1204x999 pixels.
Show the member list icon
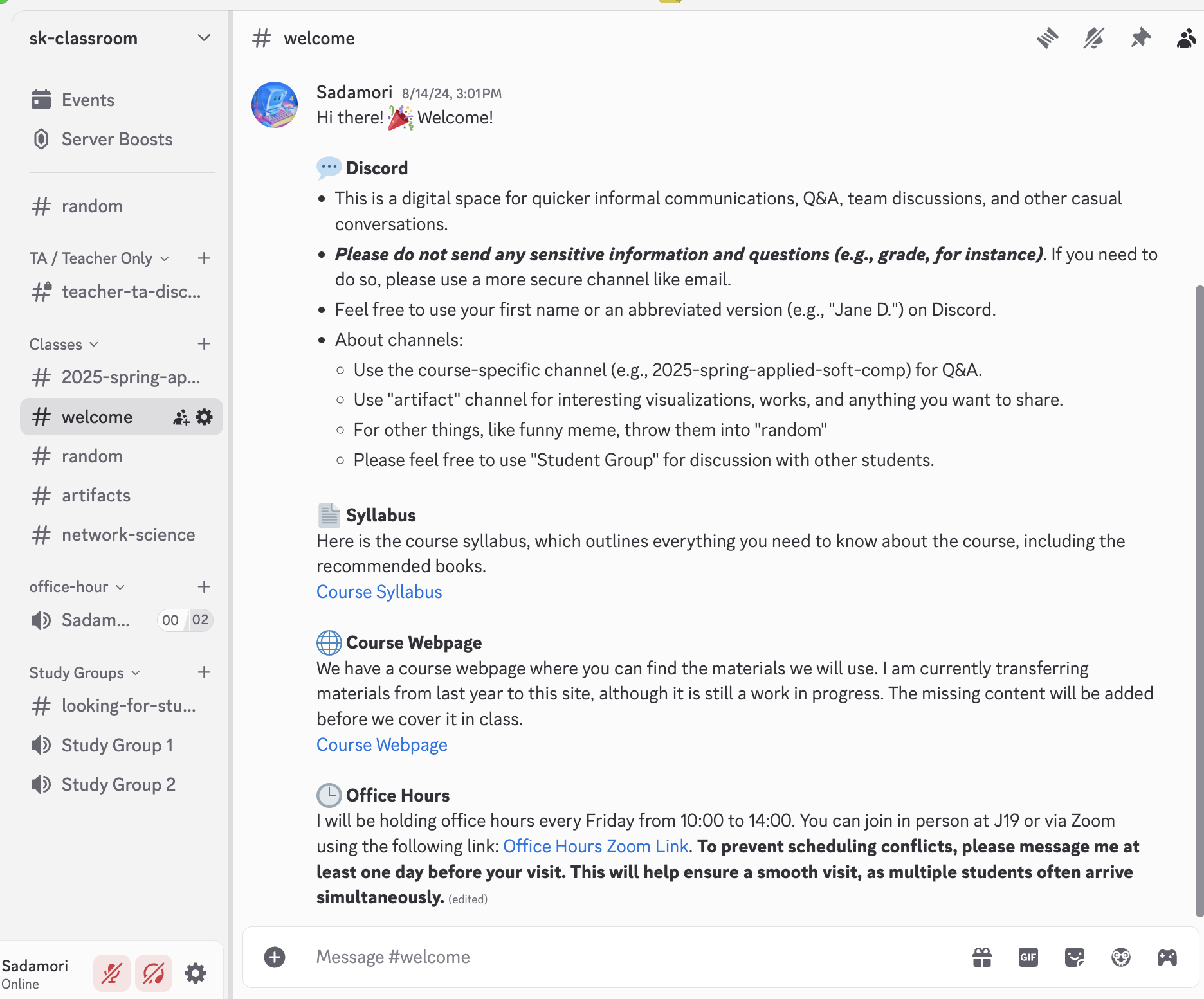coord(1187,39)
